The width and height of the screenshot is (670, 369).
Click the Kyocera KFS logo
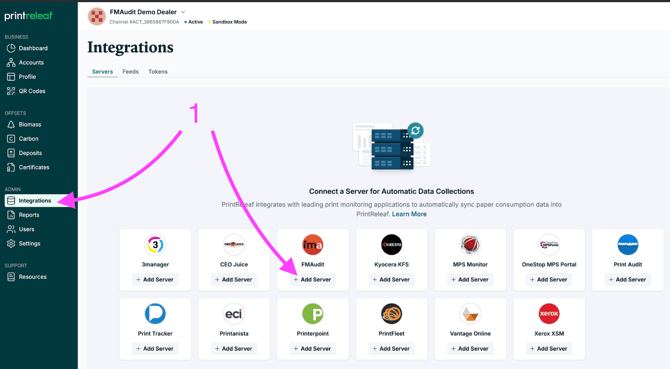pyautogui.click(x=391, y=245)
